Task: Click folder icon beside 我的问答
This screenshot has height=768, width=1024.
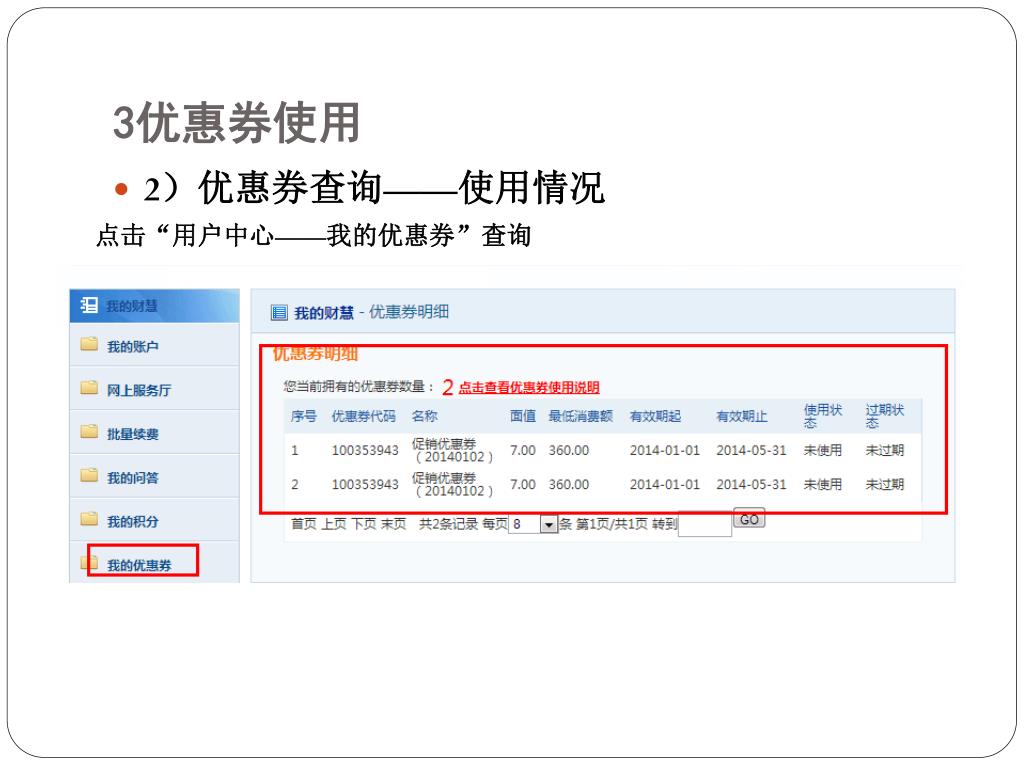Action: pos(89,475)
